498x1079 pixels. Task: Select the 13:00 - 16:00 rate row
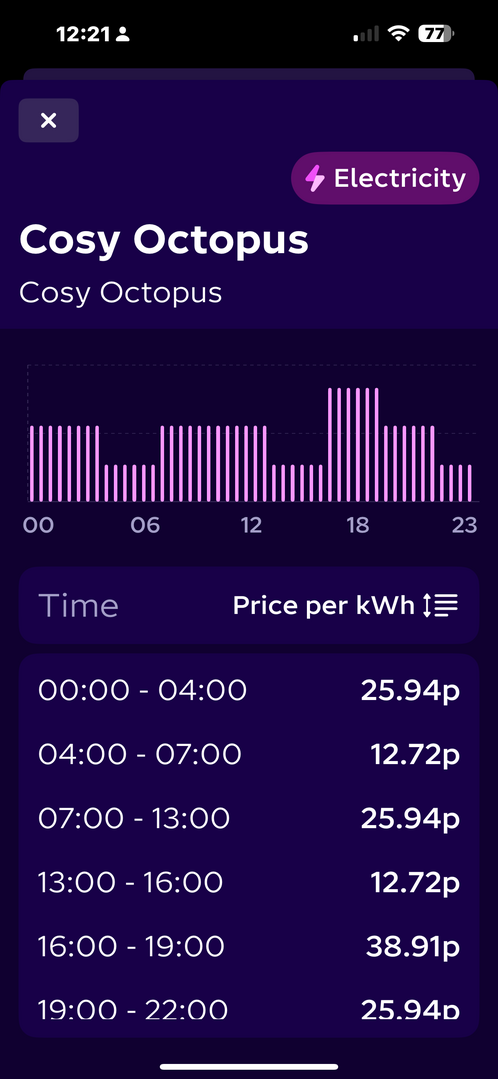(x=248, y=882)
